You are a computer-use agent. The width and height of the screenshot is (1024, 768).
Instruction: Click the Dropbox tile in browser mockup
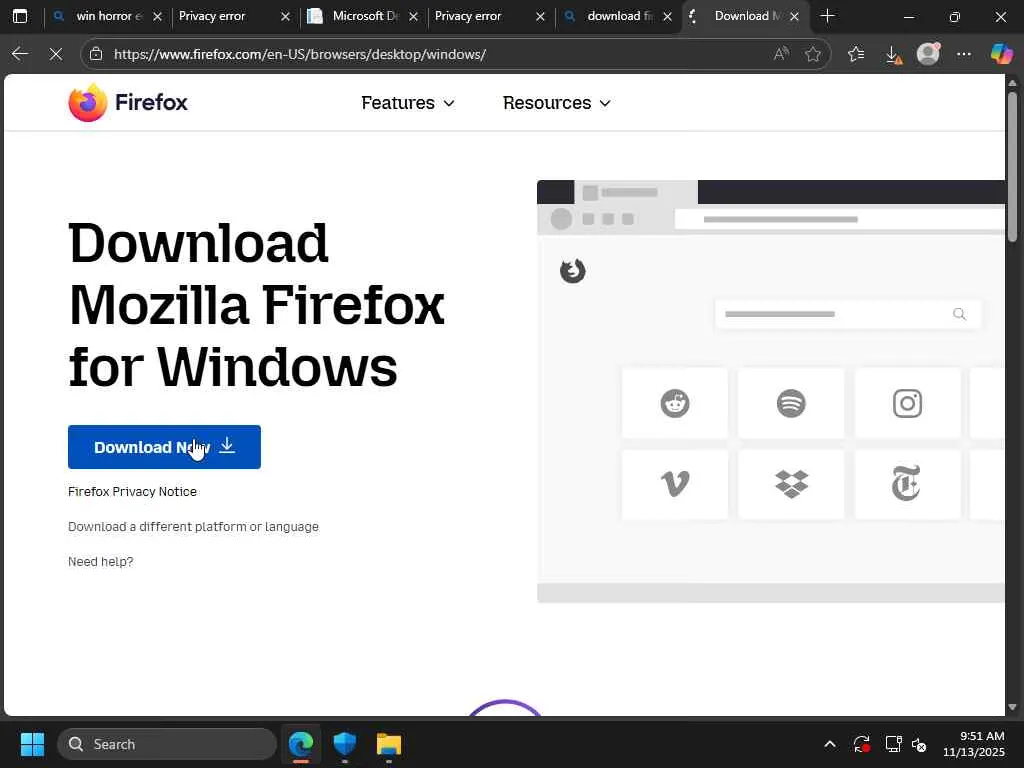(x=791, y=484)
